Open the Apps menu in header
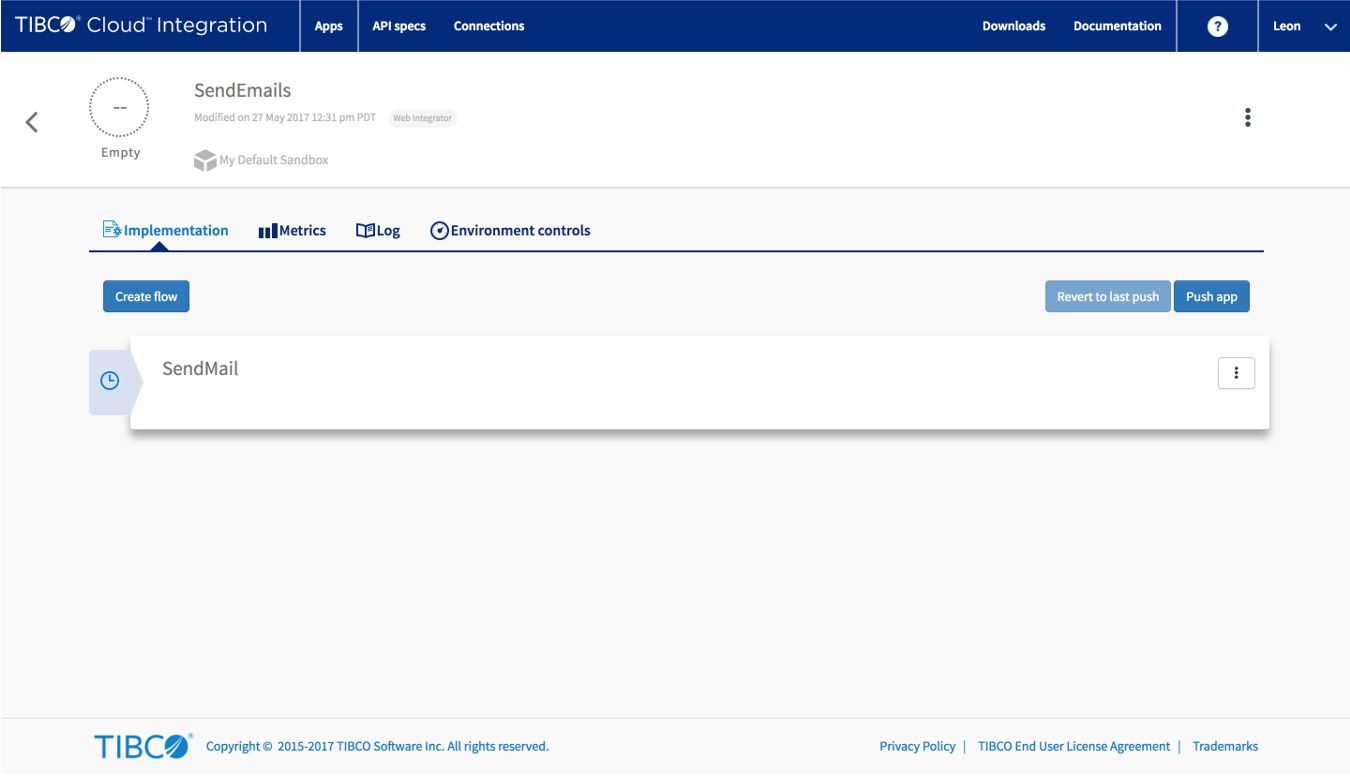 coord(329,27)
